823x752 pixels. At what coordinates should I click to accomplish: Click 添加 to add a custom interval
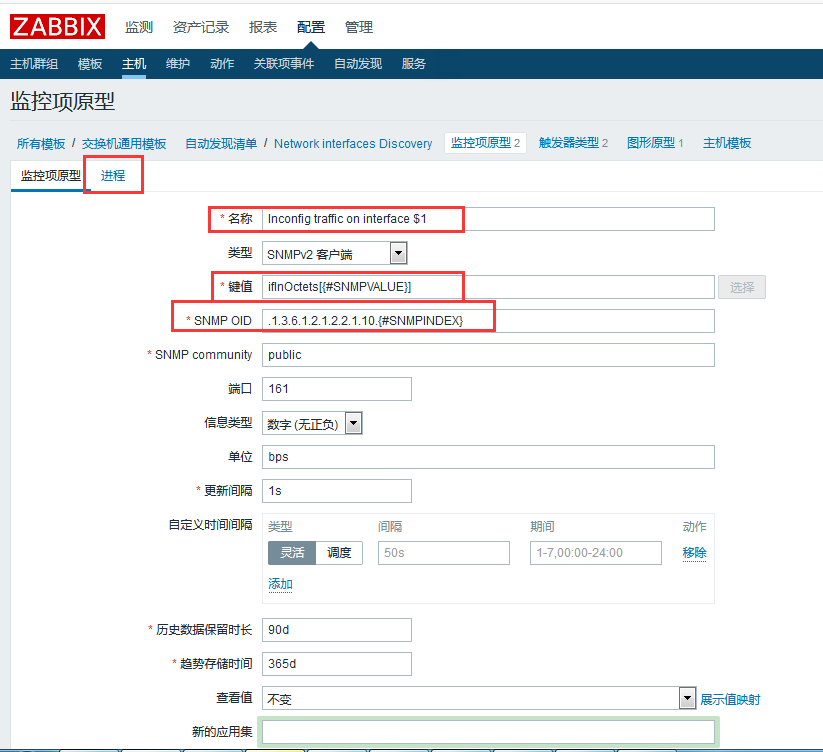279,583
